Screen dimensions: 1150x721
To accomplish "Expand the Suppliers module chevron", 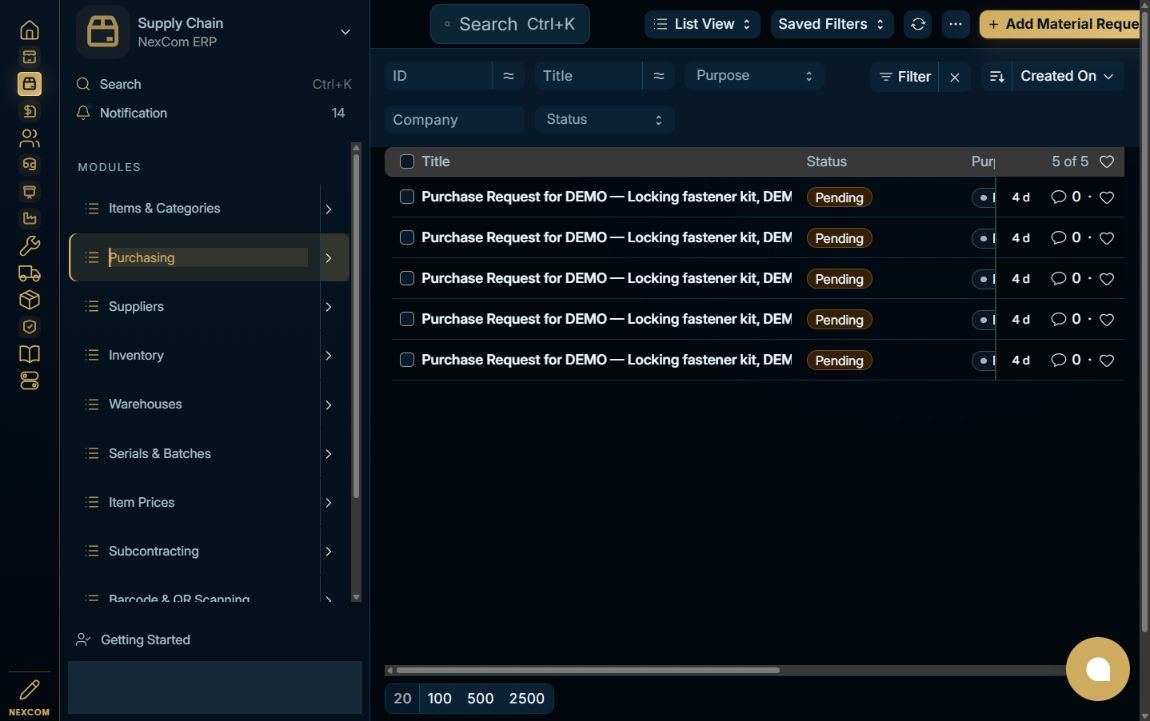I will pyautogui.click(x=329, y=307).
